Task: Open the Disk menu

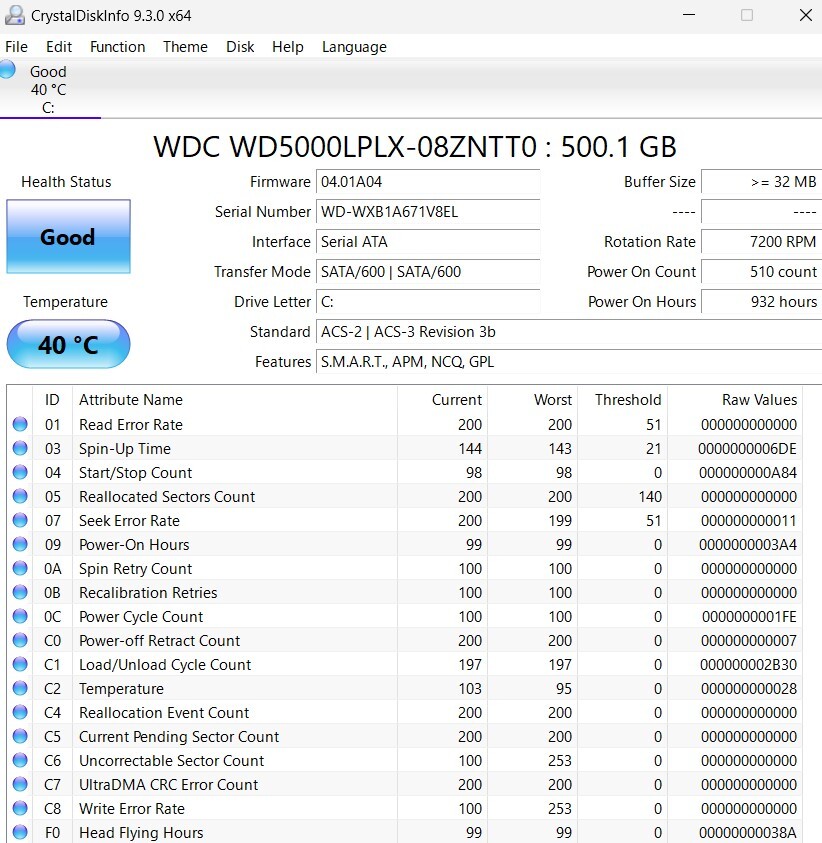Action: 240,47
